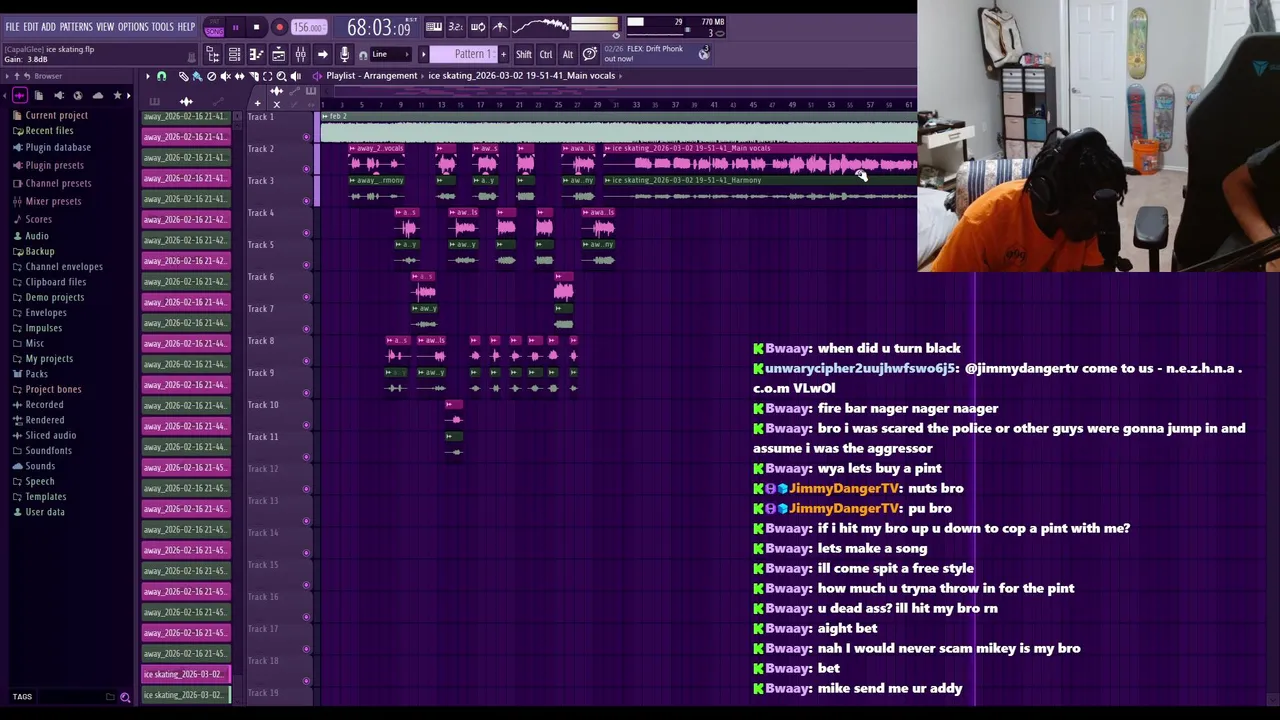Select the files tab icon in browser
Viewport: 1280px width, 720px height.
[39, 95]
